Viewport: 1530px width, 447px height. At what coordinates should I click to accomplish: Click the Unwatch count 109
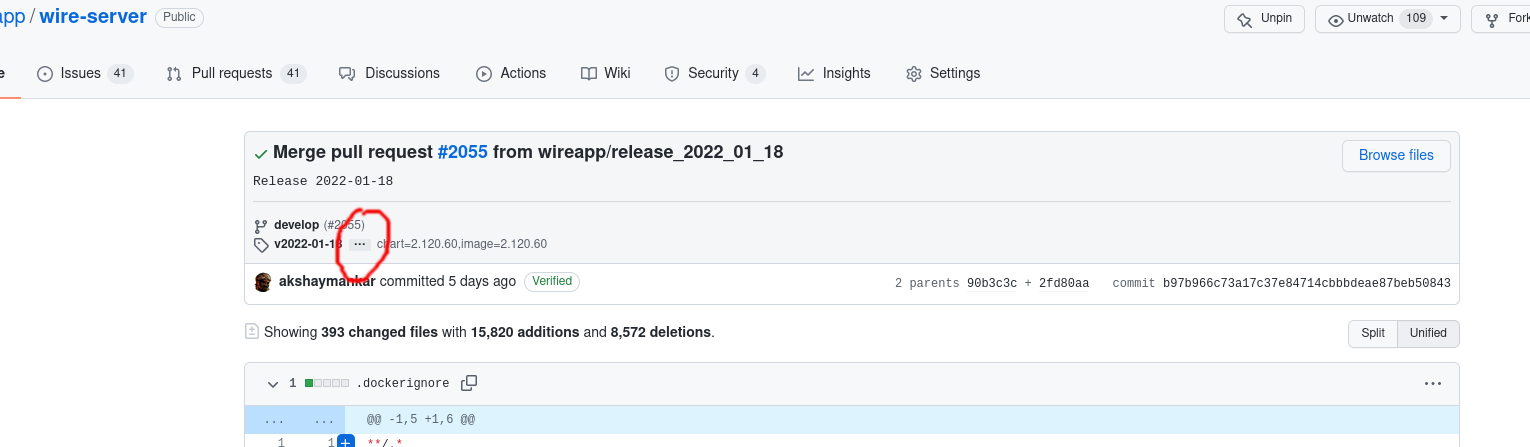click(x=1414, y=18)
